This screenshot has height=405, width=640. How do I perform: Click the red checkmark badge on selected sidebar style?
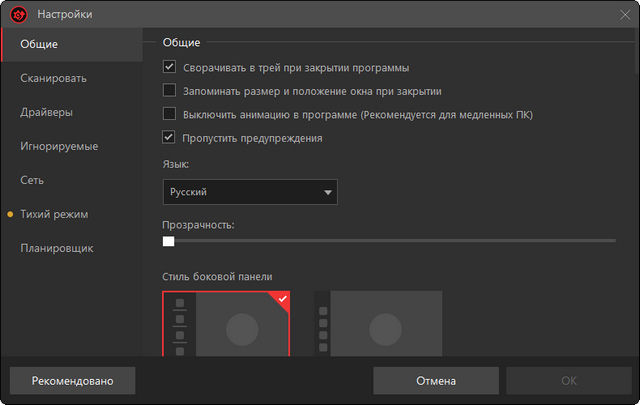(282, 298)
